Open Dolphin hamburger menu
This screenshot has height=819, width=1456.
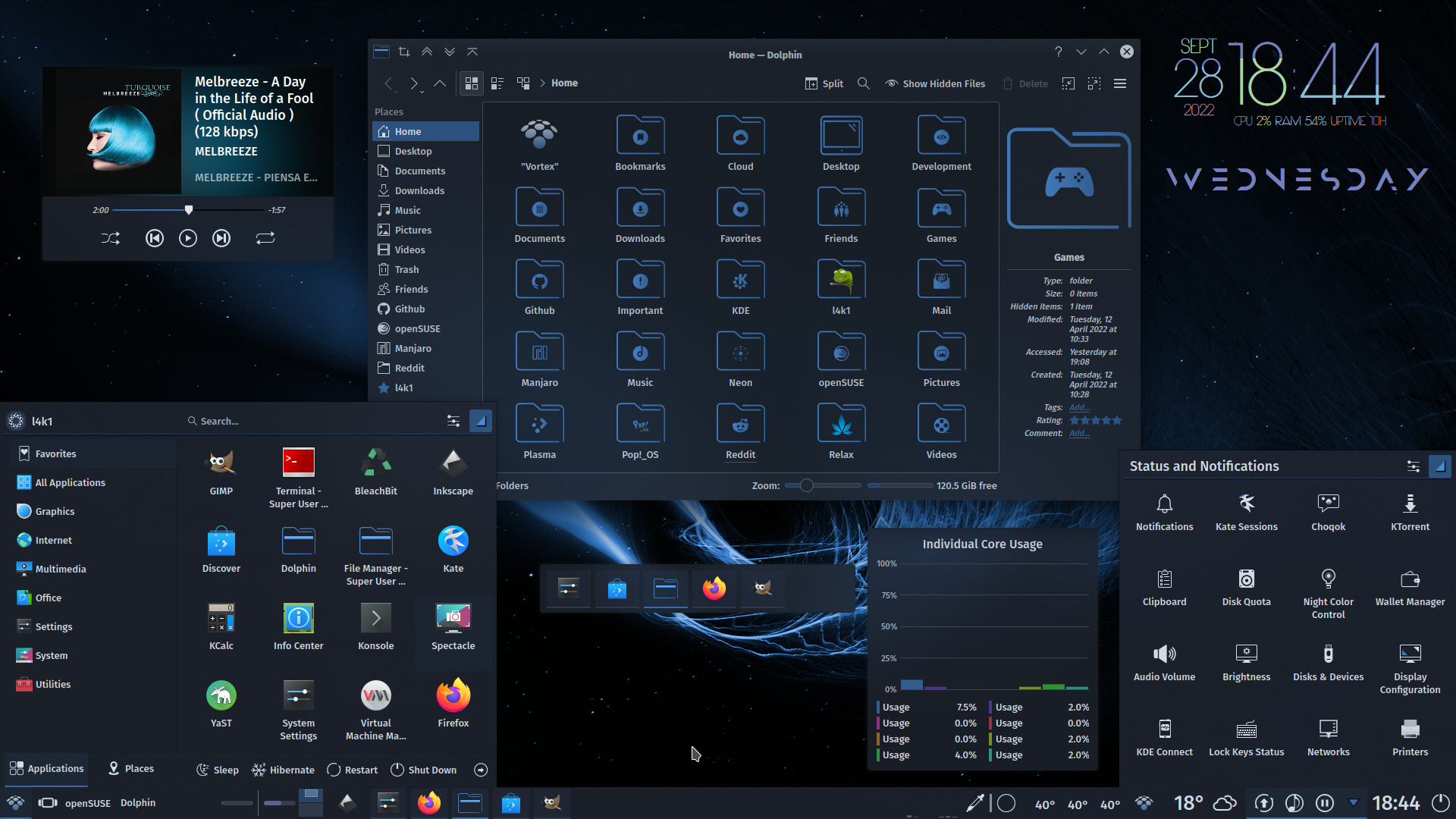[x=1119, y=83]
